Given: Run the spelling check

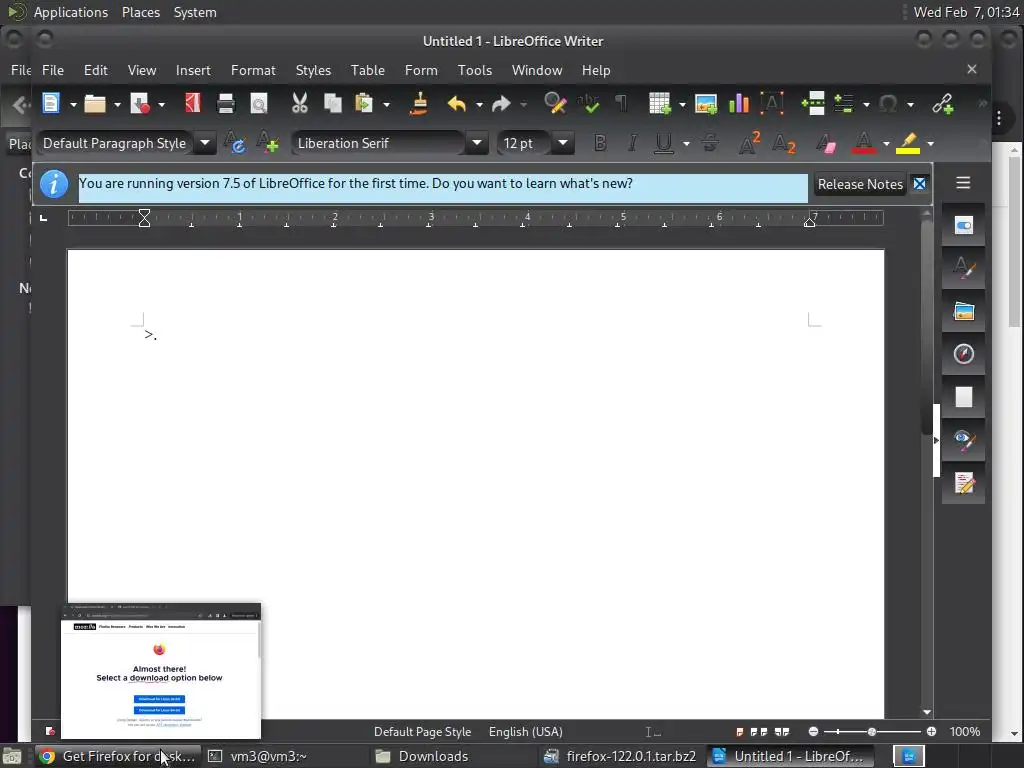Looking at the screenshot, I should click(x=588, y=103).
